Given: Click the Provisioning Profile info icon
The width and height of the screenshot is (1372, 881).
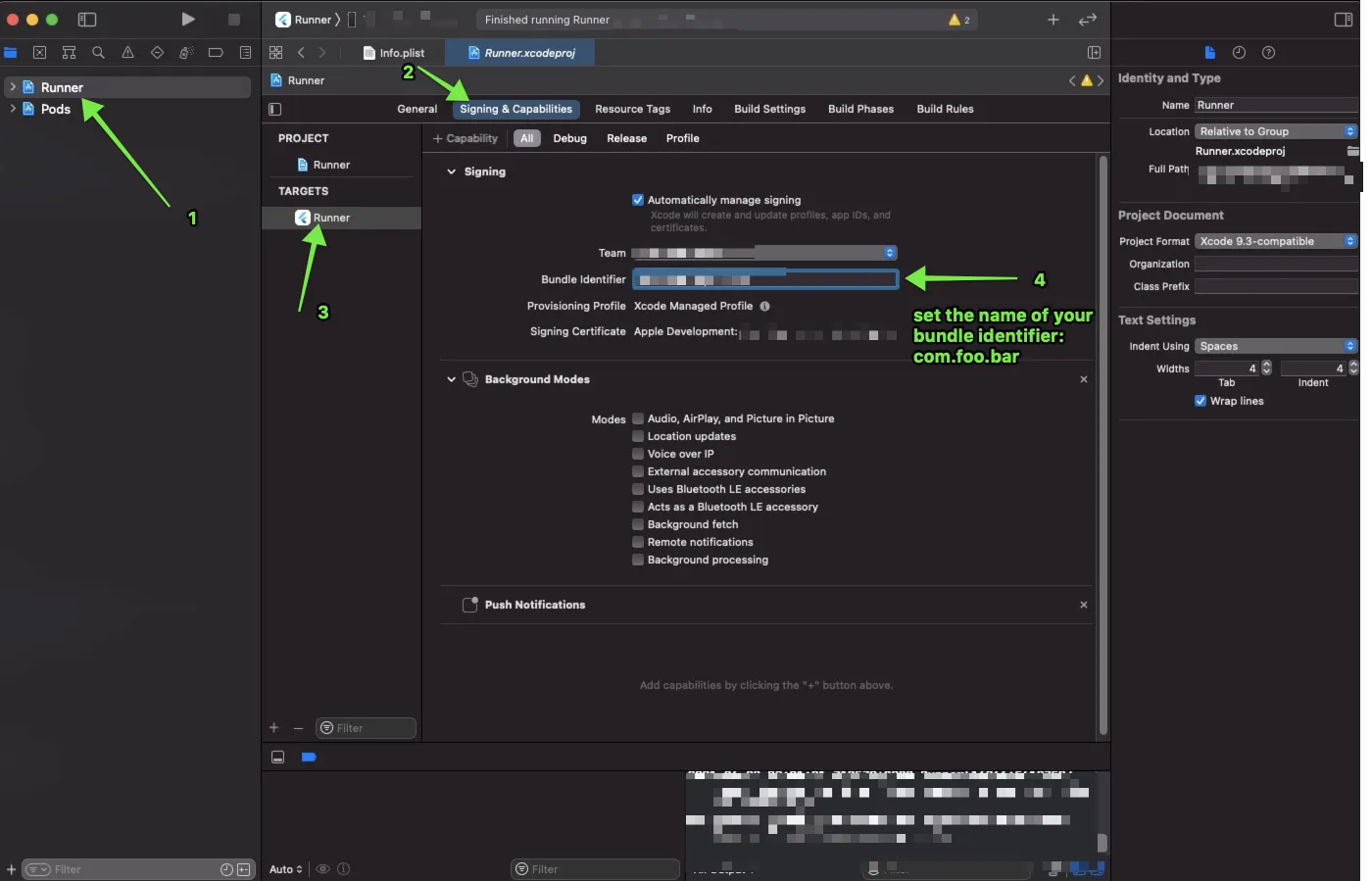Looking at the screenshot, I should pyautogui.click(x=765, y=306).
